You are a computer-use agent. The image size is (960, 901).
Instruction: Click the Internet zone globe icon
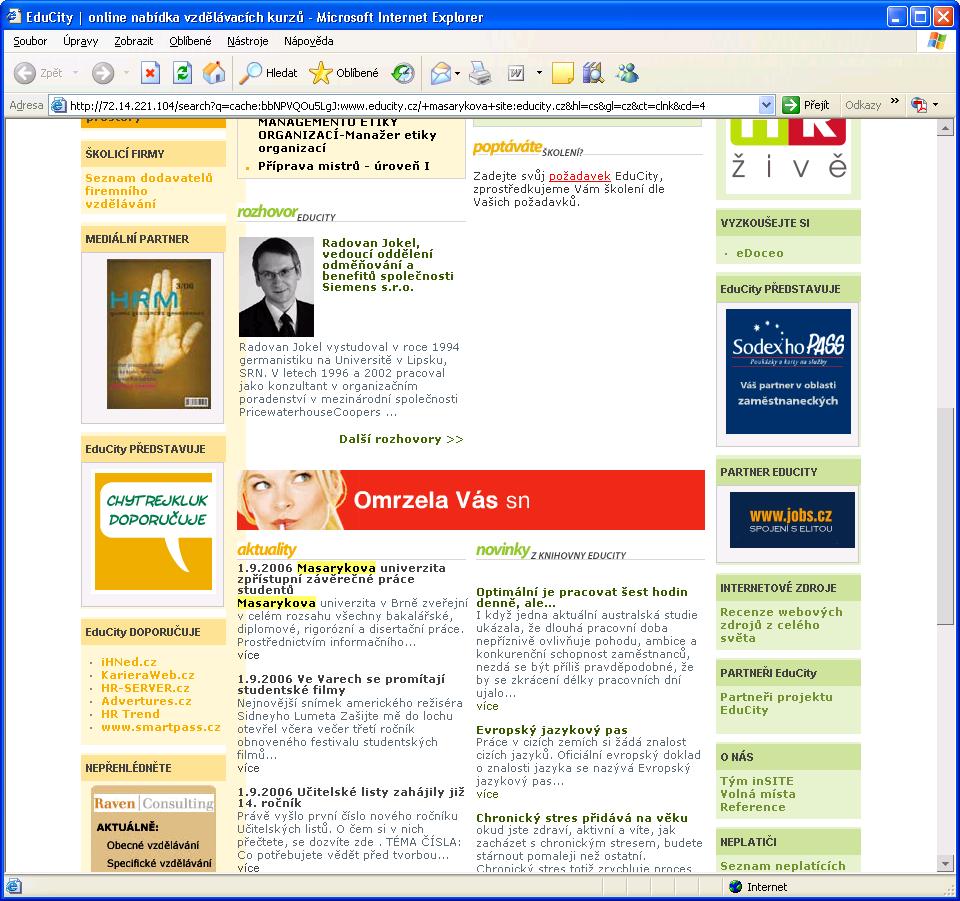click(x=735, y=886)
